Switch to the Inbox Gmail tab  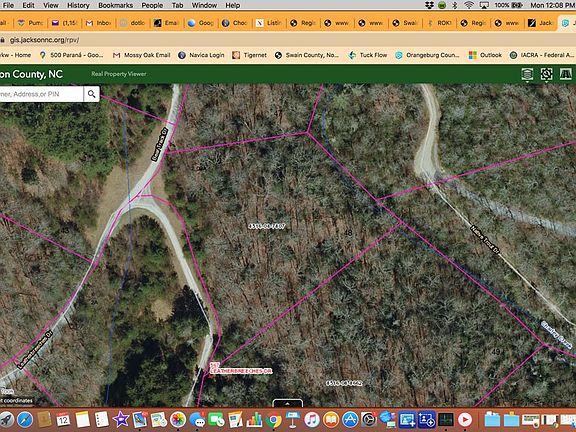[98, 23]
